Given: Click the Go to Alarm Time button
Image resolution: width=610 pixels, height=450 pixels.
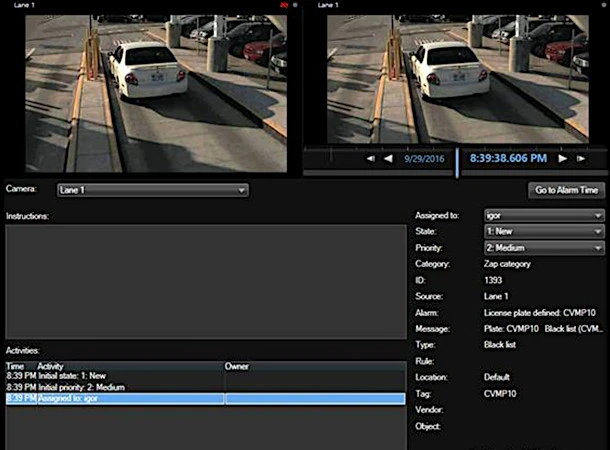Looking at the screenshot, I should pos(566,190).
